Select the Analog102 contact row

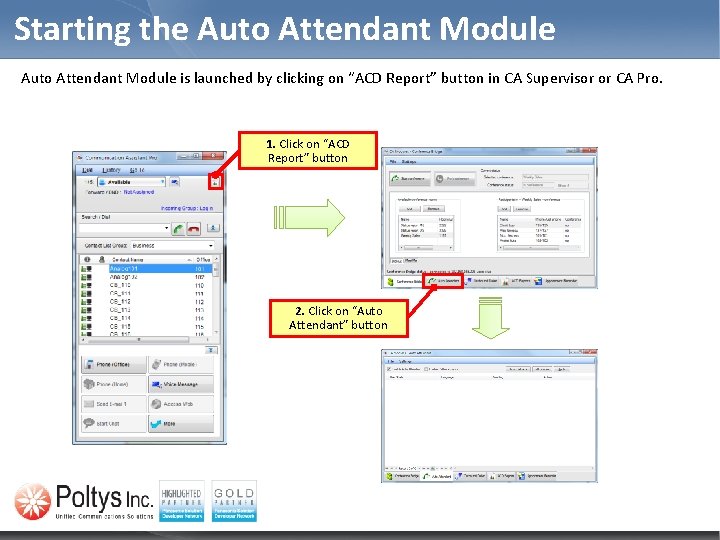click(x=146, y=277)
